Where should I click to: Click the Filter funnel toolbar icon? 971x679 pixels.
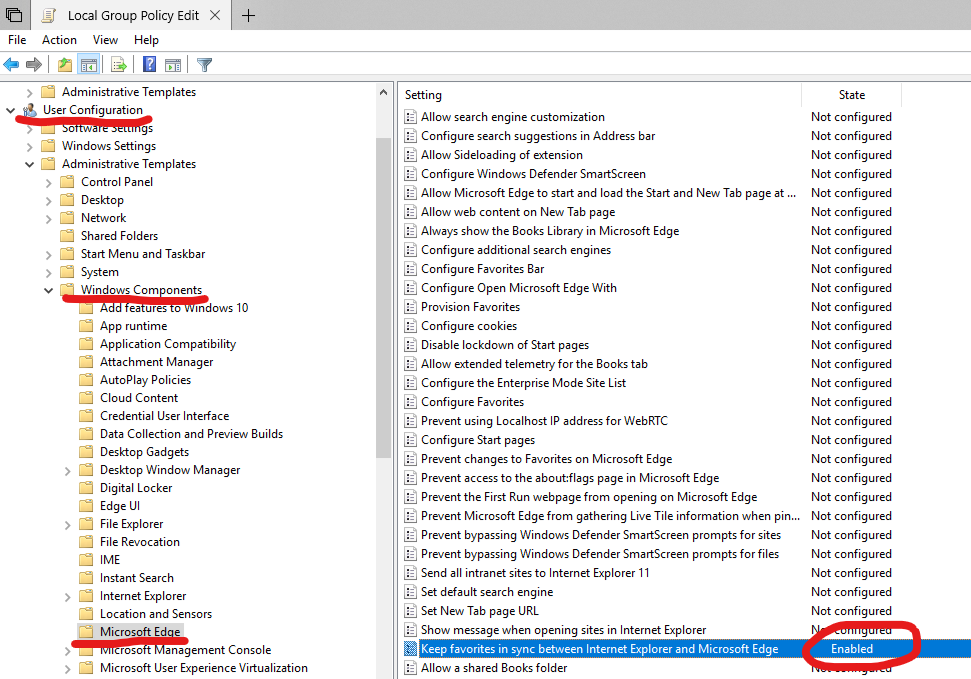point(204,64)
